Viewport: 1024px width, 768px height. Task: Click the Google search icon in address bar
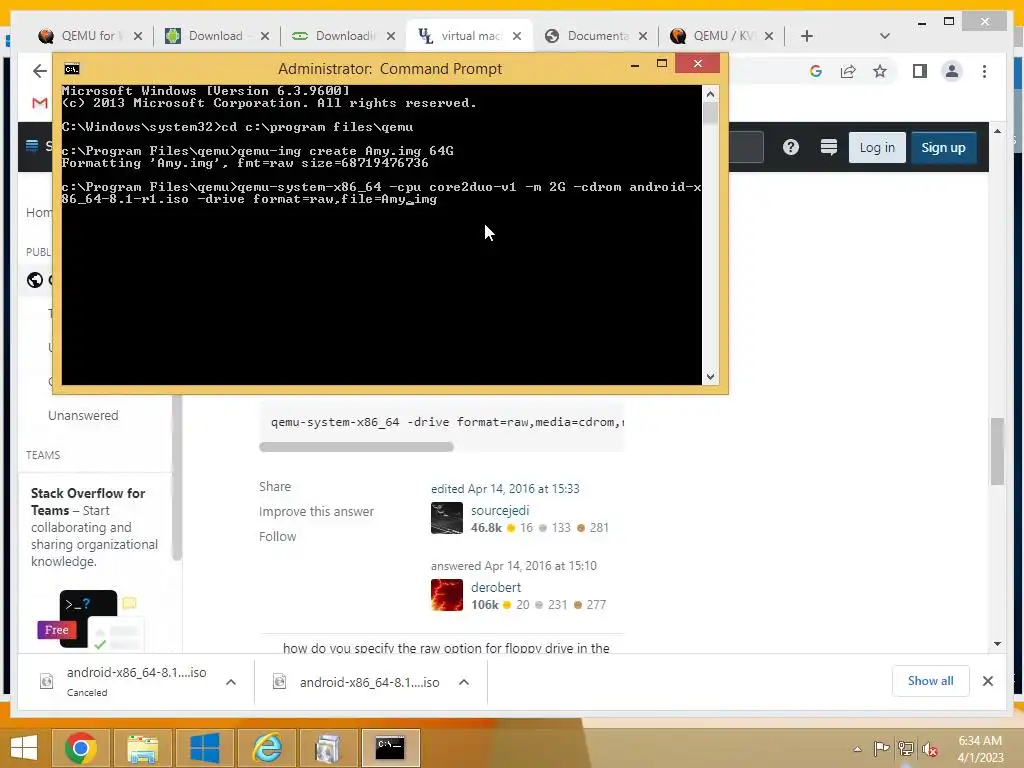pos(816,71)
